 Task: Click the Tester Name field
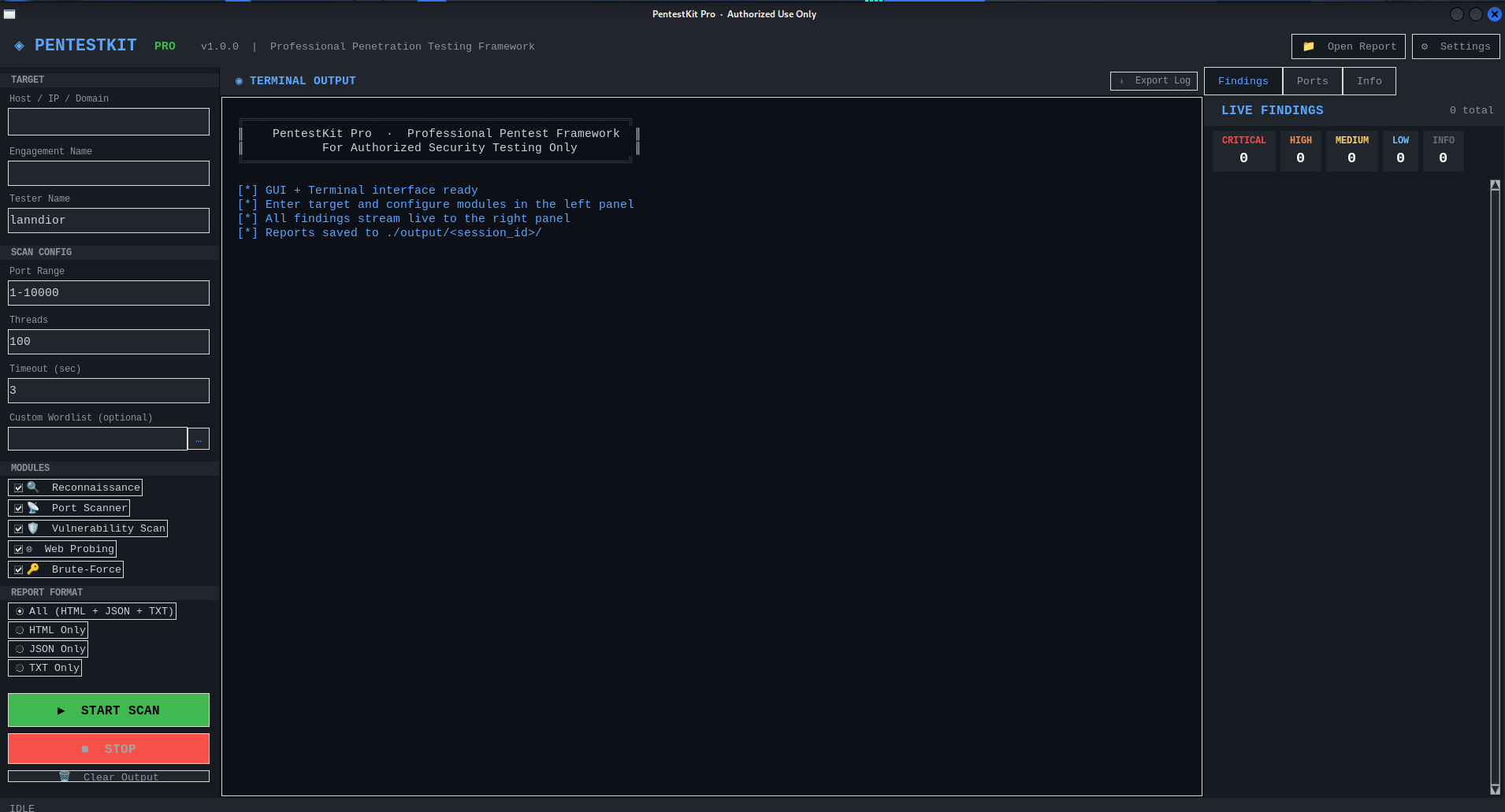coord(109,221)
